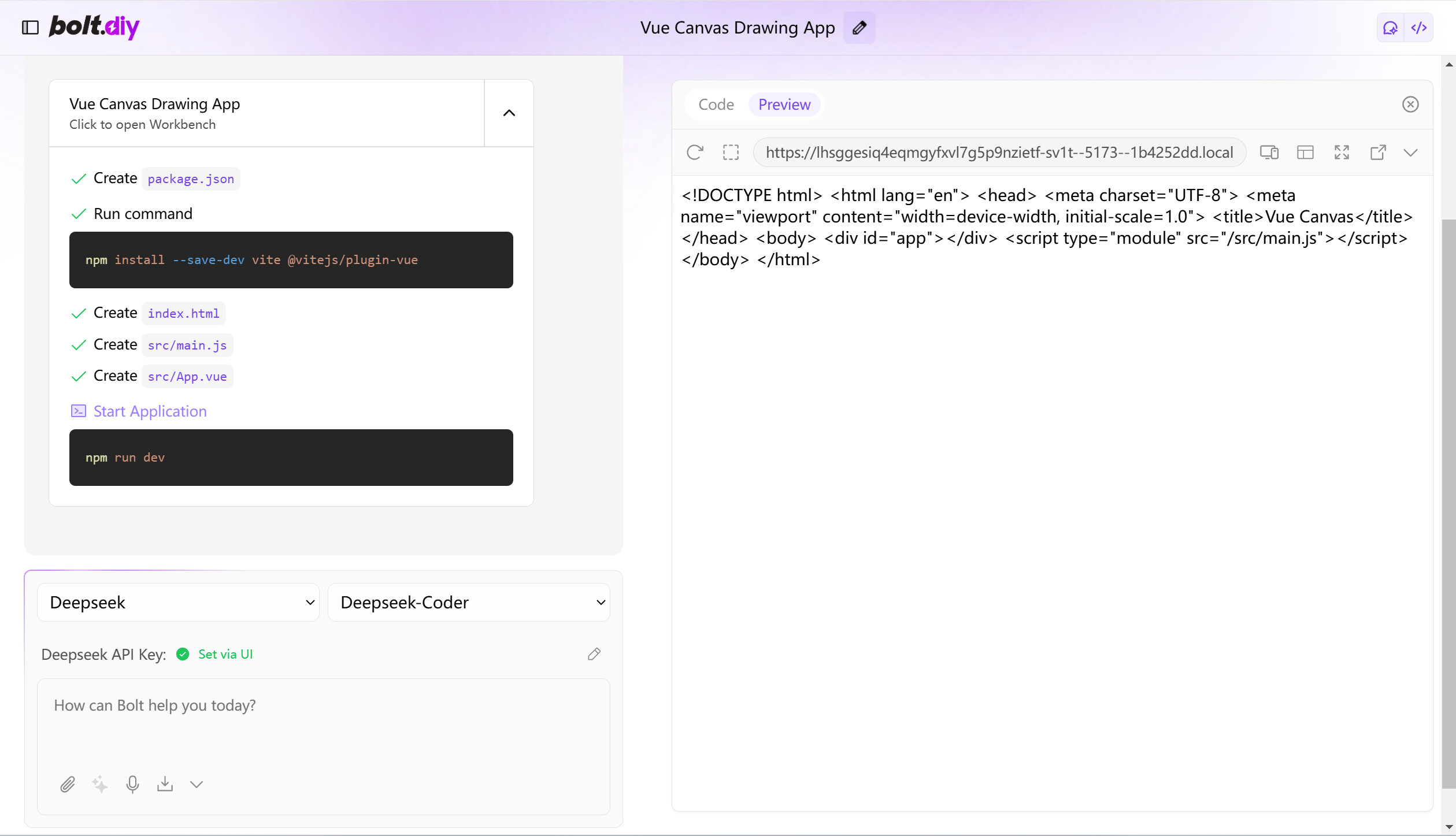Attach a file with the paperclip icon
Image resolution: width=1456 pixels, height=836 pixels.
tap(68, 785)
